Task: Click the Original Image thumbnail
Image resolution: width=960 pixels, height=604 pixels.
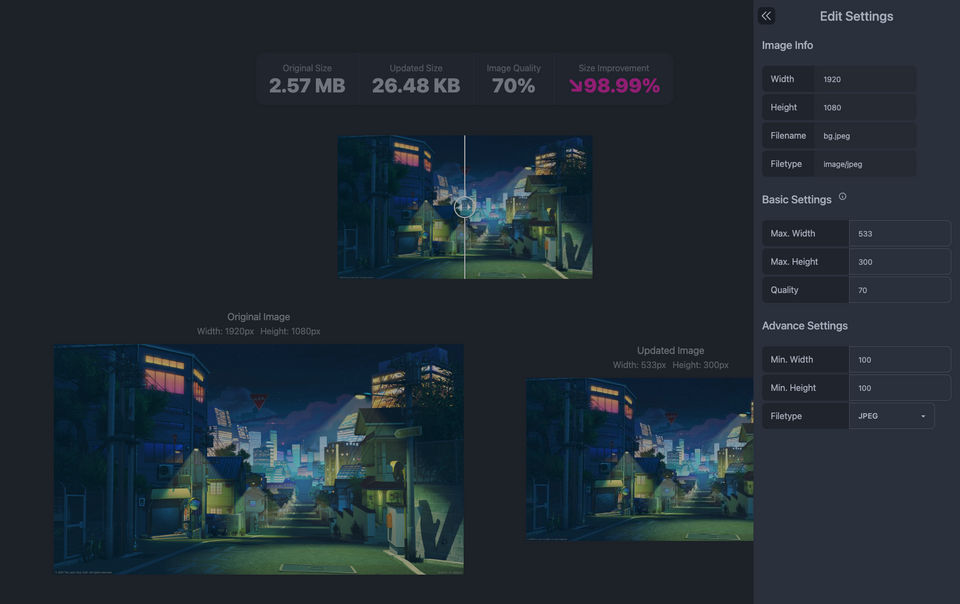Action: point(258,459)
